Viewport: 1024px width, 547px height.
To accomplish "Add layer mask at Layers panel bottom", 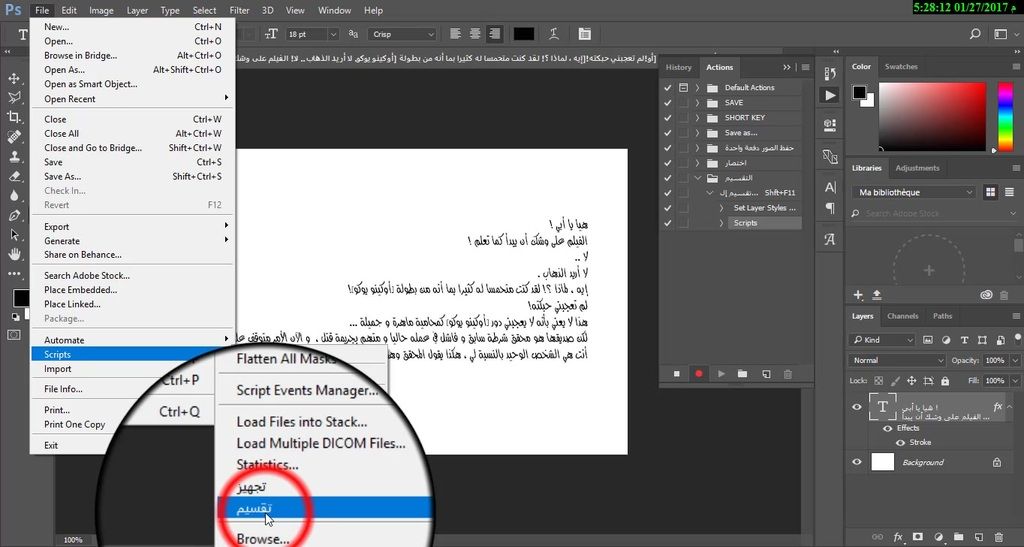I will 918,537.
